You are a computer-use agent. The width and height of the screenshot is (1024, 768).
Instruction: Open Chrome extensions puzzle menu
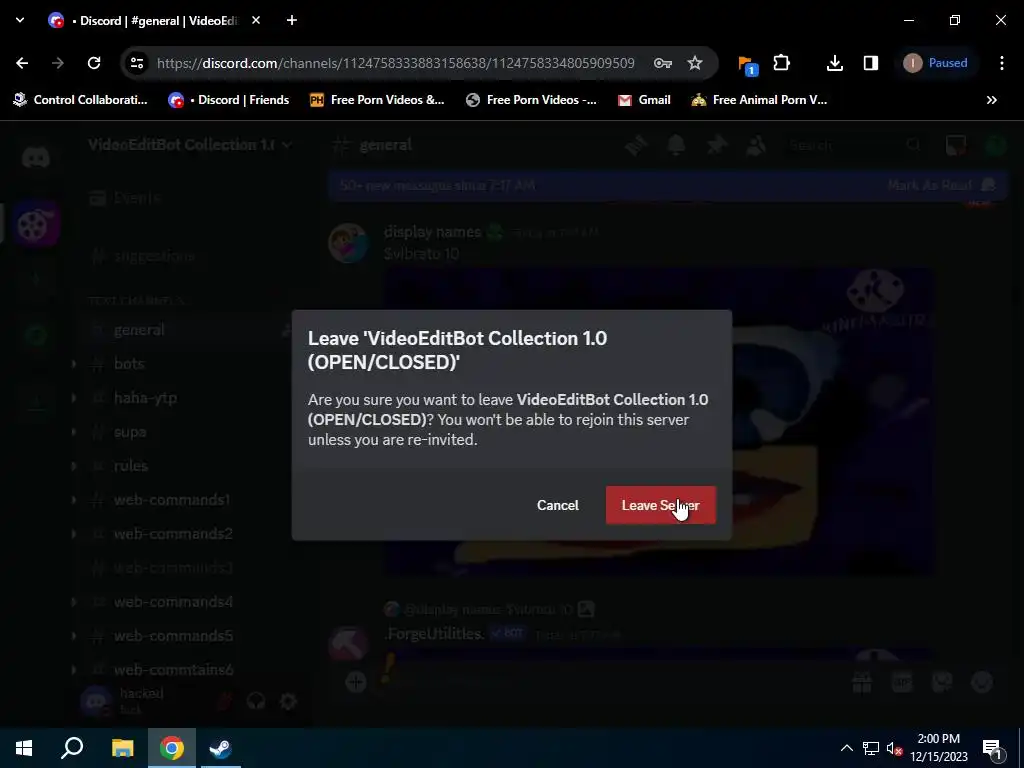pos(782,63)
